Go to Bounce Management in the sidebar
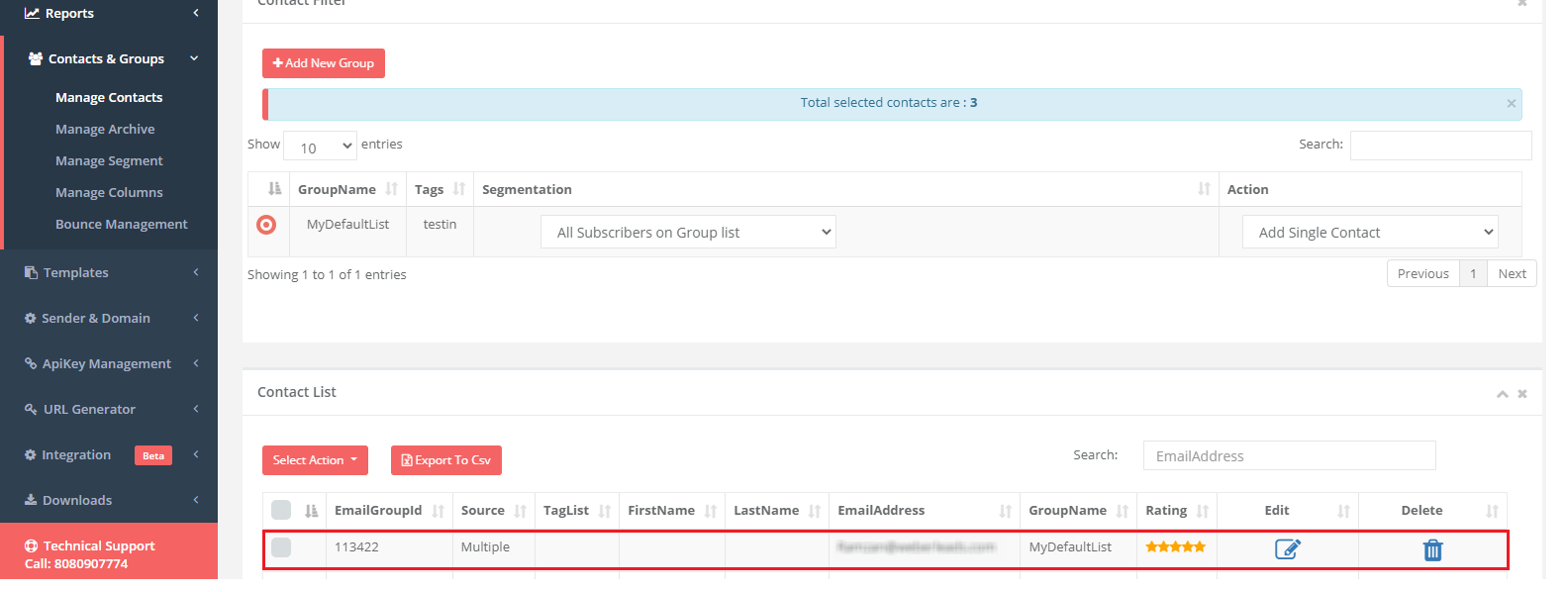 click(121, 225)
